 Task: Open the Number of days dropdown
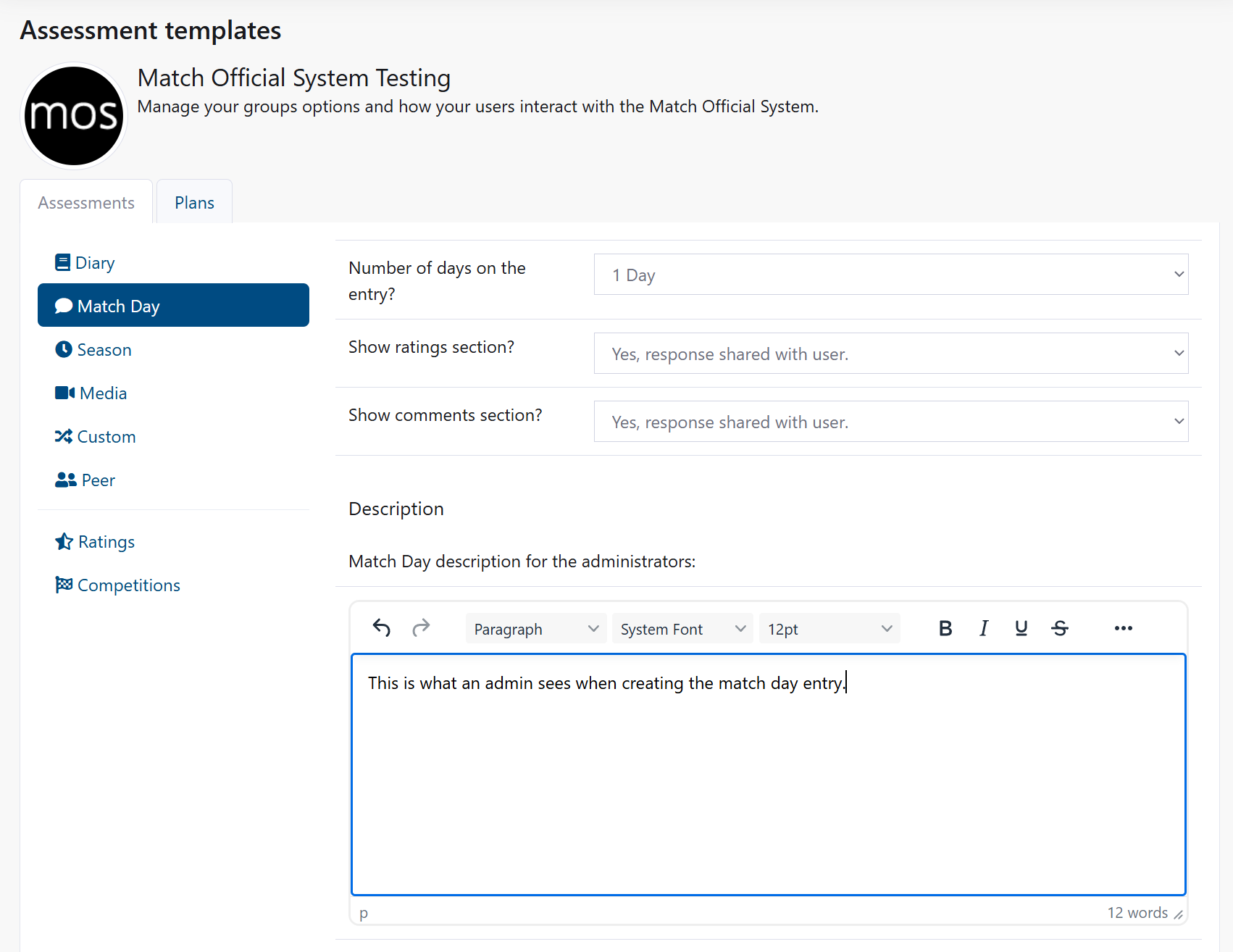(890, 275)
